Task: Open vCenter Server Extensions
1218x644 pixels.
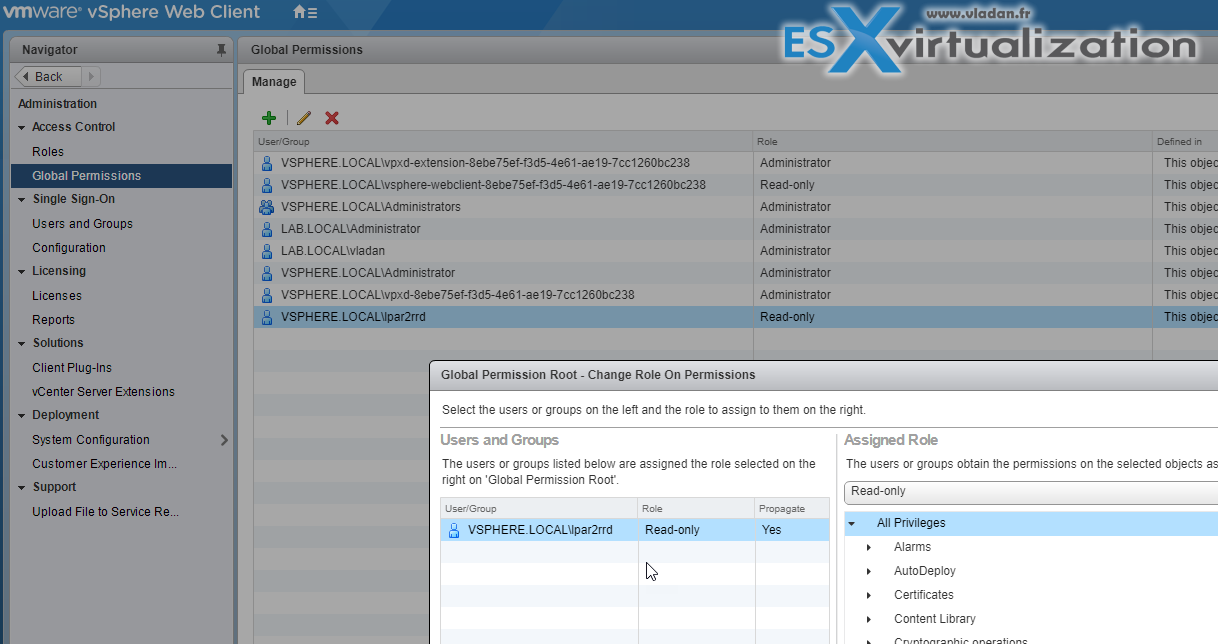Action: 103,392
